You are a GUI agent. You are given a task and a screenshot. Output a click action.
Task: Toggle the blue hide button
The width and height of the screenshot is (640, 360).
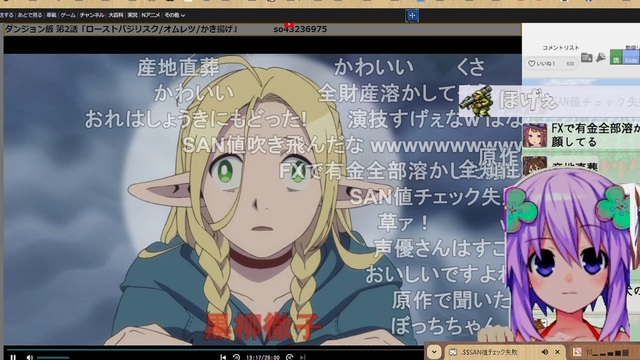pyautogui.click(x=631, y=58)
